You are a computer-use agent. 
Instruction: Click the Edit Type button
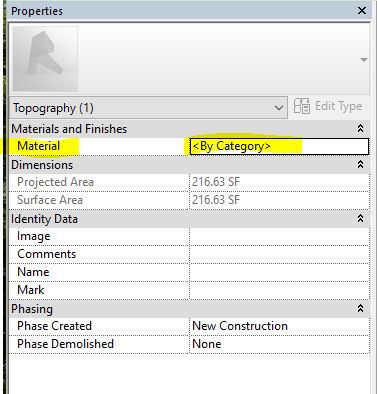(x=328, y=106)
